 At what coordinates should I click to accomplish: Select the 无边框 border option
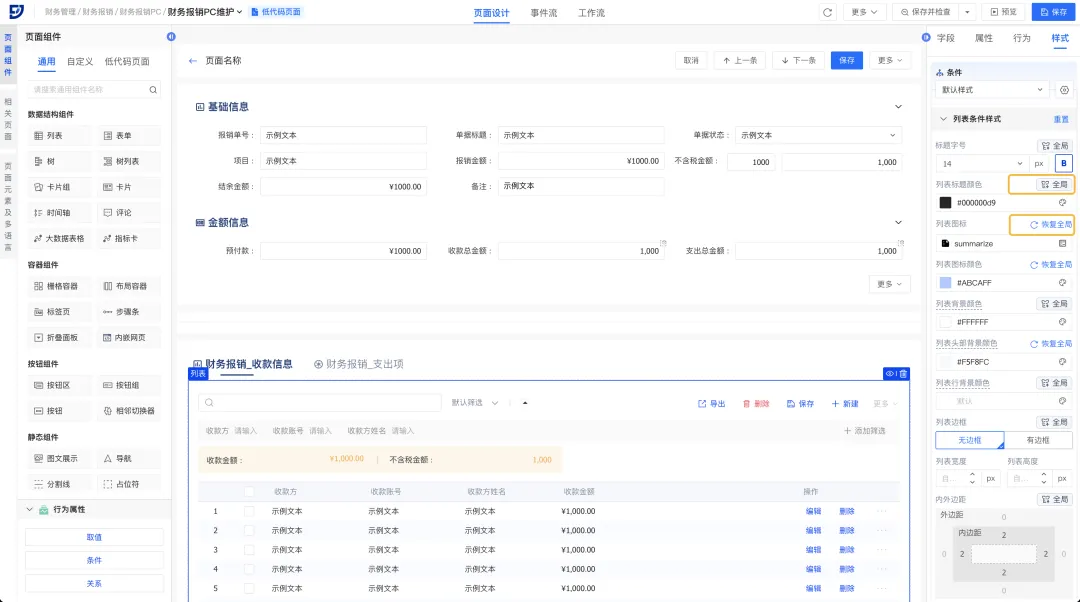[x=969, y=440]
